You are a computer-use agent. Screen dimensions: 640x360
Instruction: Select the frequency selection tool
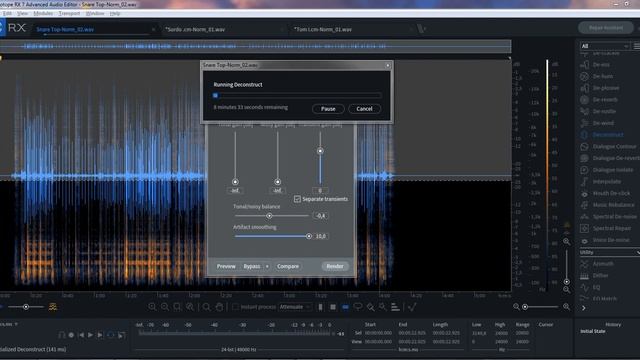click(345, 307)
